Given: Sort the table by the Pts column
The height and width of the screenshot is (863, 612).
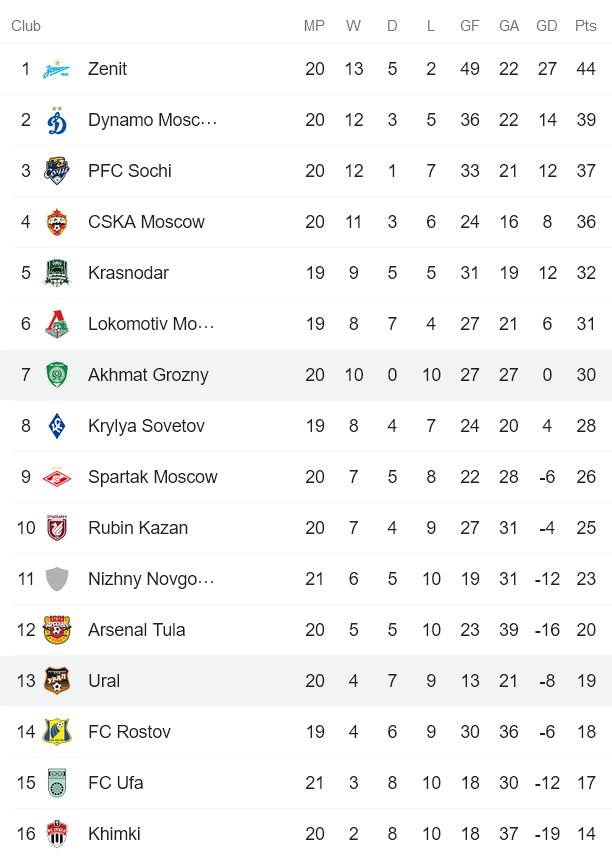Looking at the screenshot, I should point(587,26).
